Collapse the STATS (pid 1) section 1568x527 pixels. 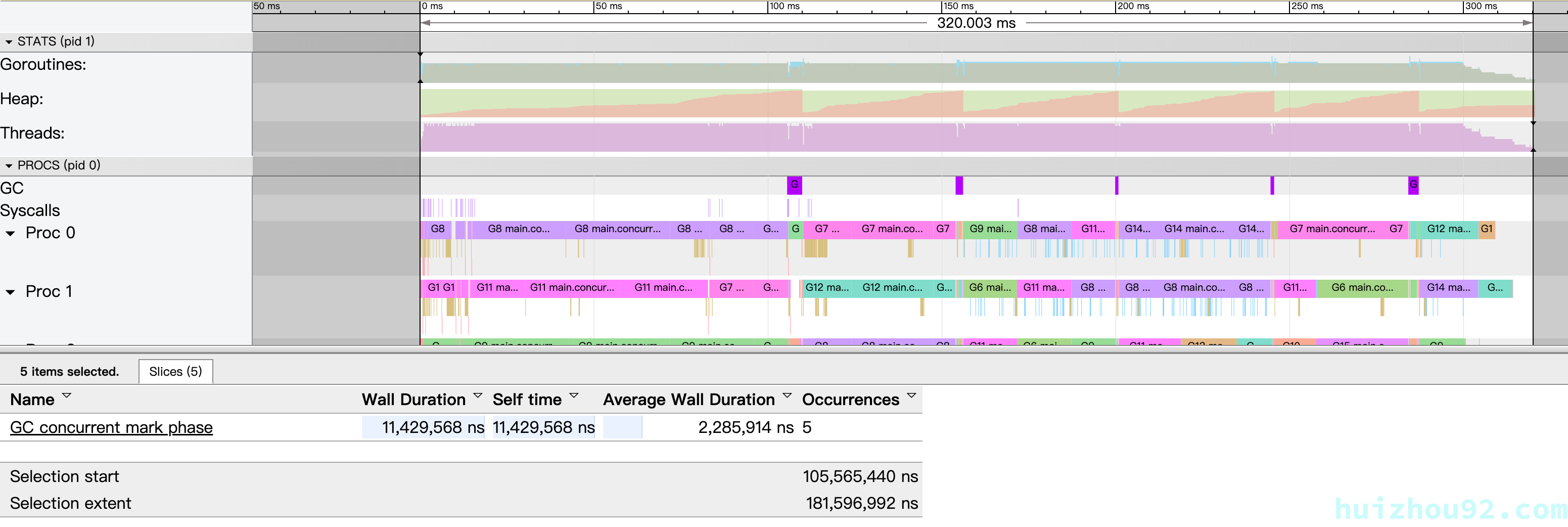pyautogui.click(x=9, y=42)
